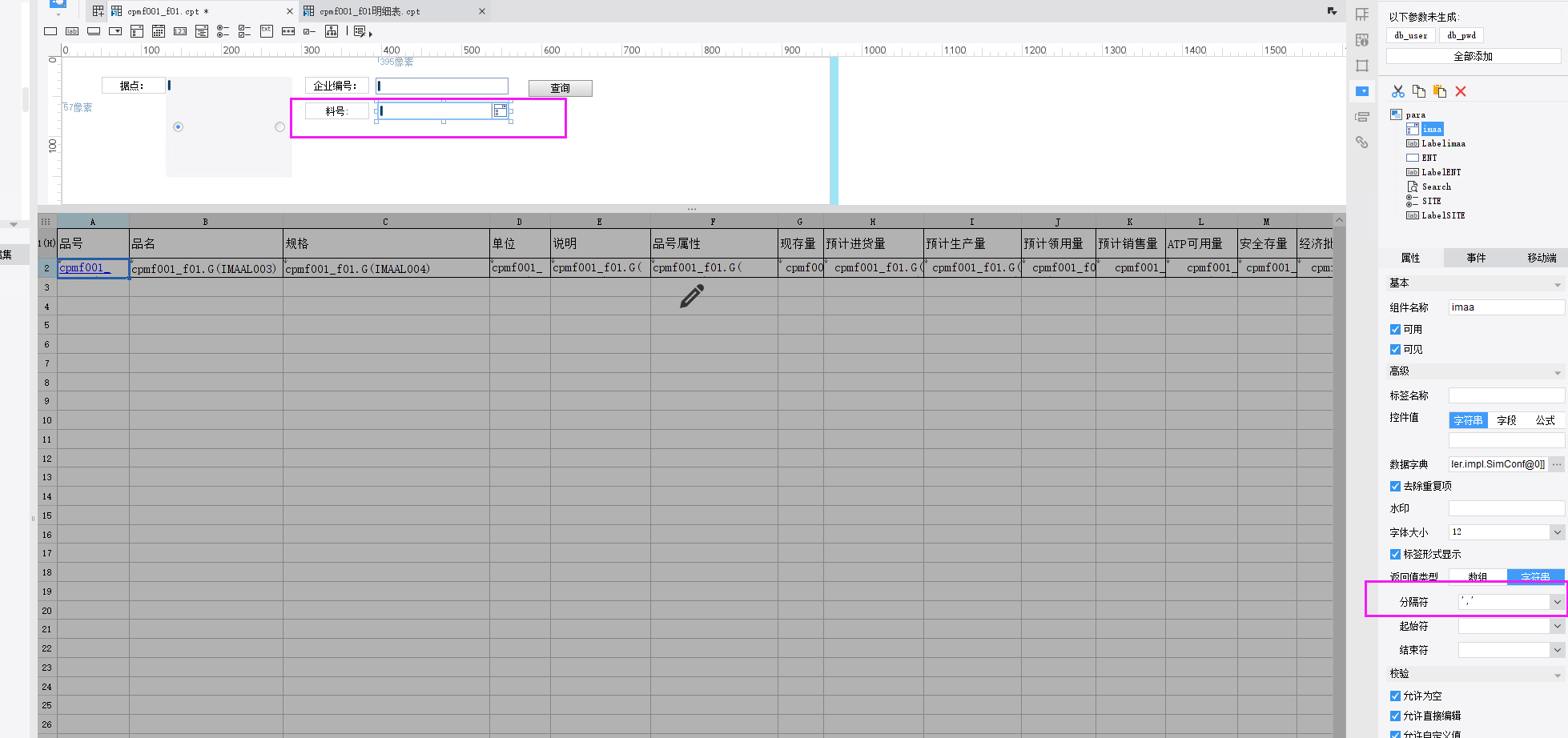The image size is (1568, 738).
Task: Click the 组件名称 input field
Action: pyautogui.click(x=1506, y=307)
